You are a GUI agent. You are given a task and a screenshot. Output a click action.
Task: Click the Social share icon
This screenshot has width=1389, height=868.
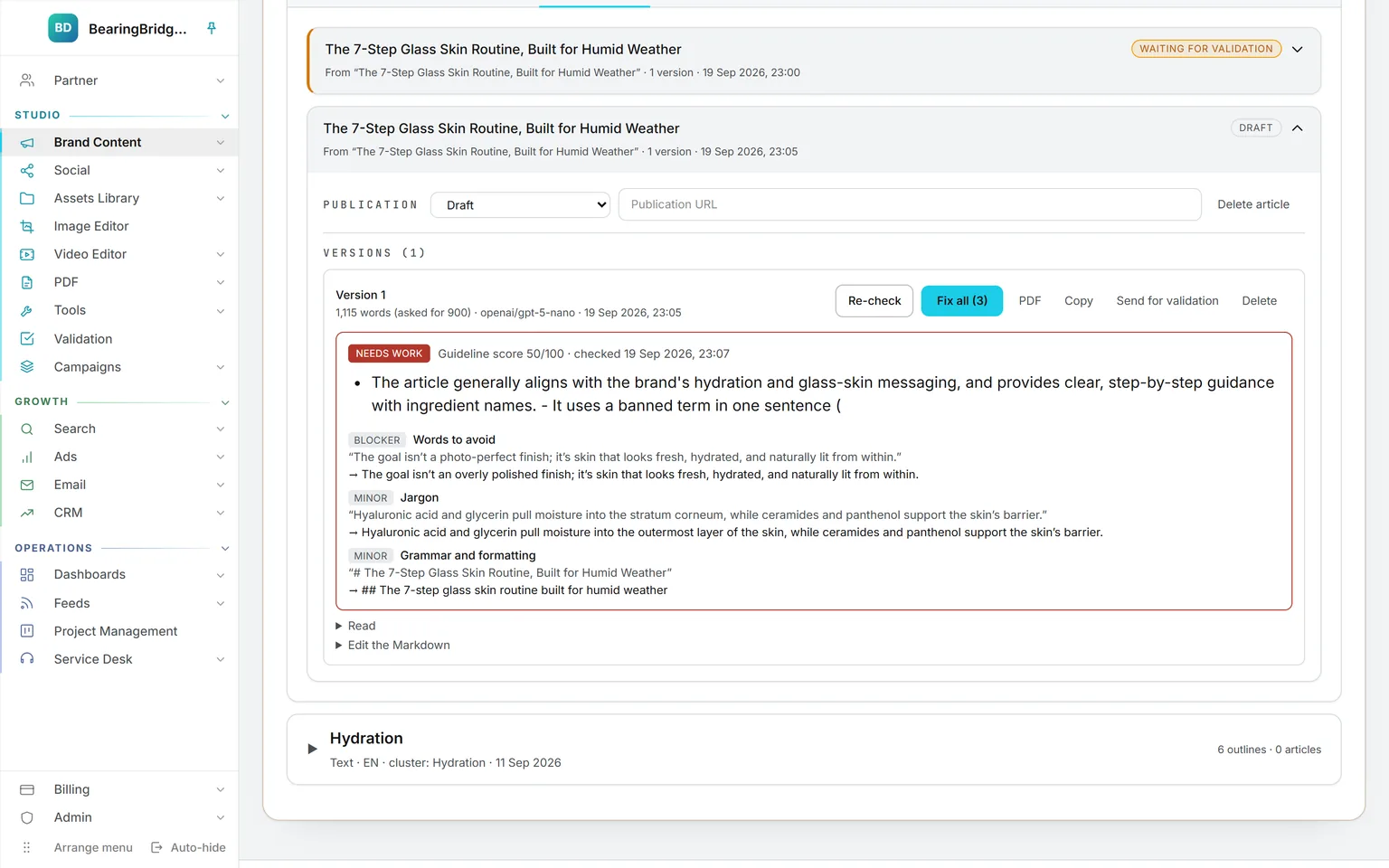[x=27, y=170]
